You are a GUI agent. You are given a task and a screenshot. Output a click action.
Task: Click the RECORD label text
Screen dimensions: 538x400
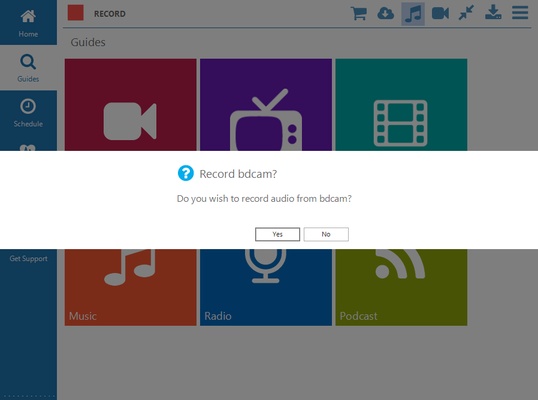110,14
